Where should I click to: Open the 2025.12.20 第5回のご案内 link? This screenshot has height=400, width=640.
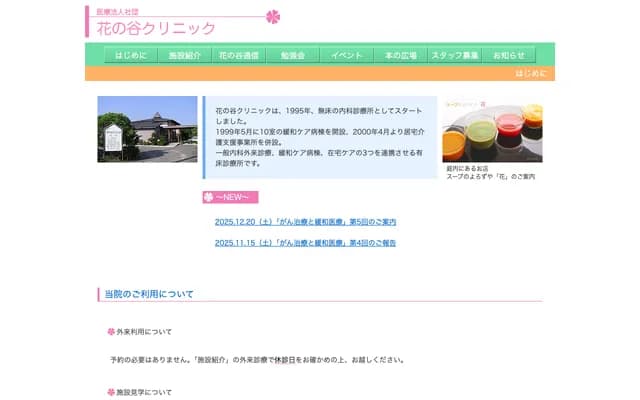click(x=305, y=222)
